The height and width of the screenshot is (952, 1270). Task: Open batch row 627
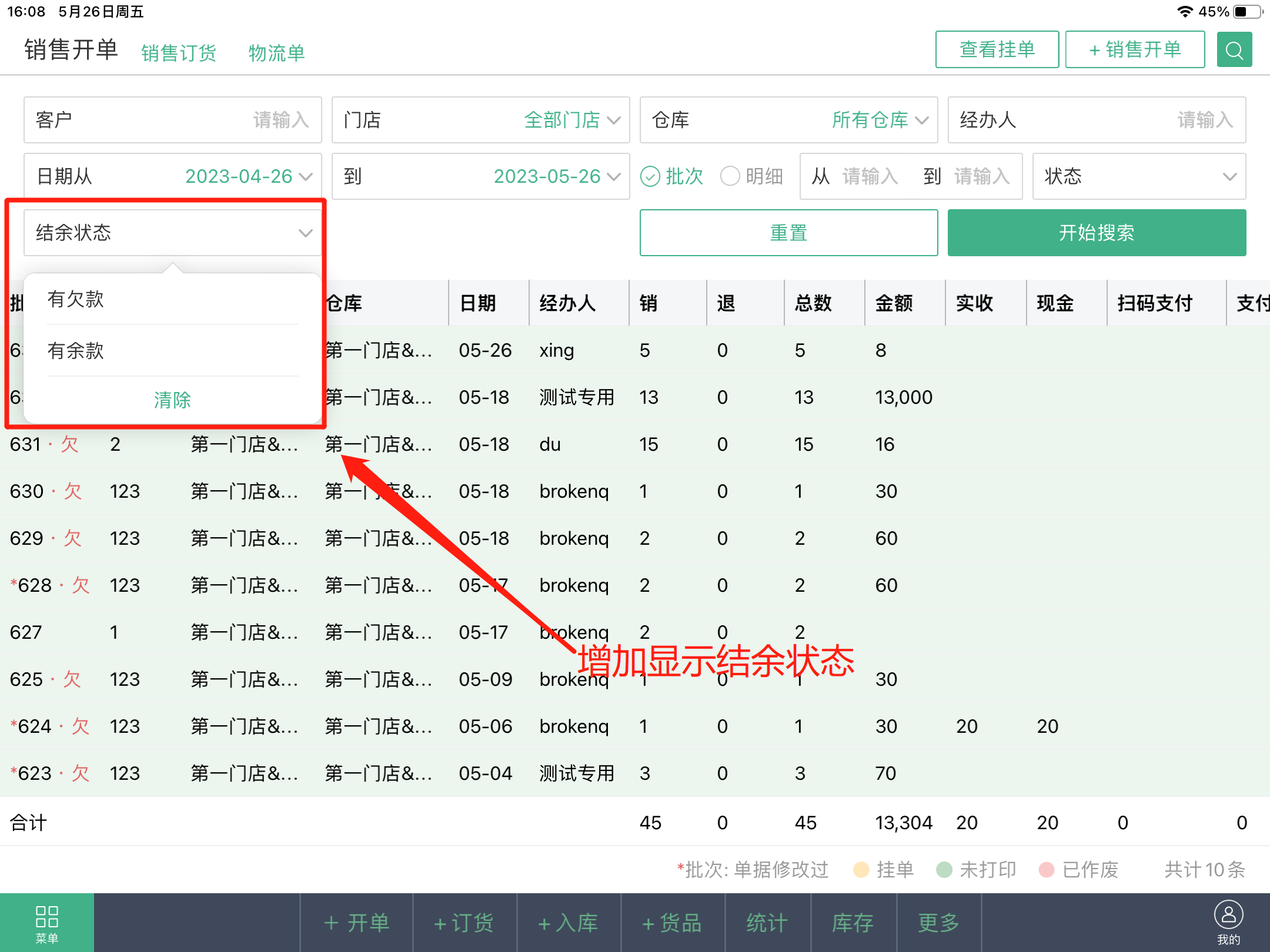pos(635,632)
